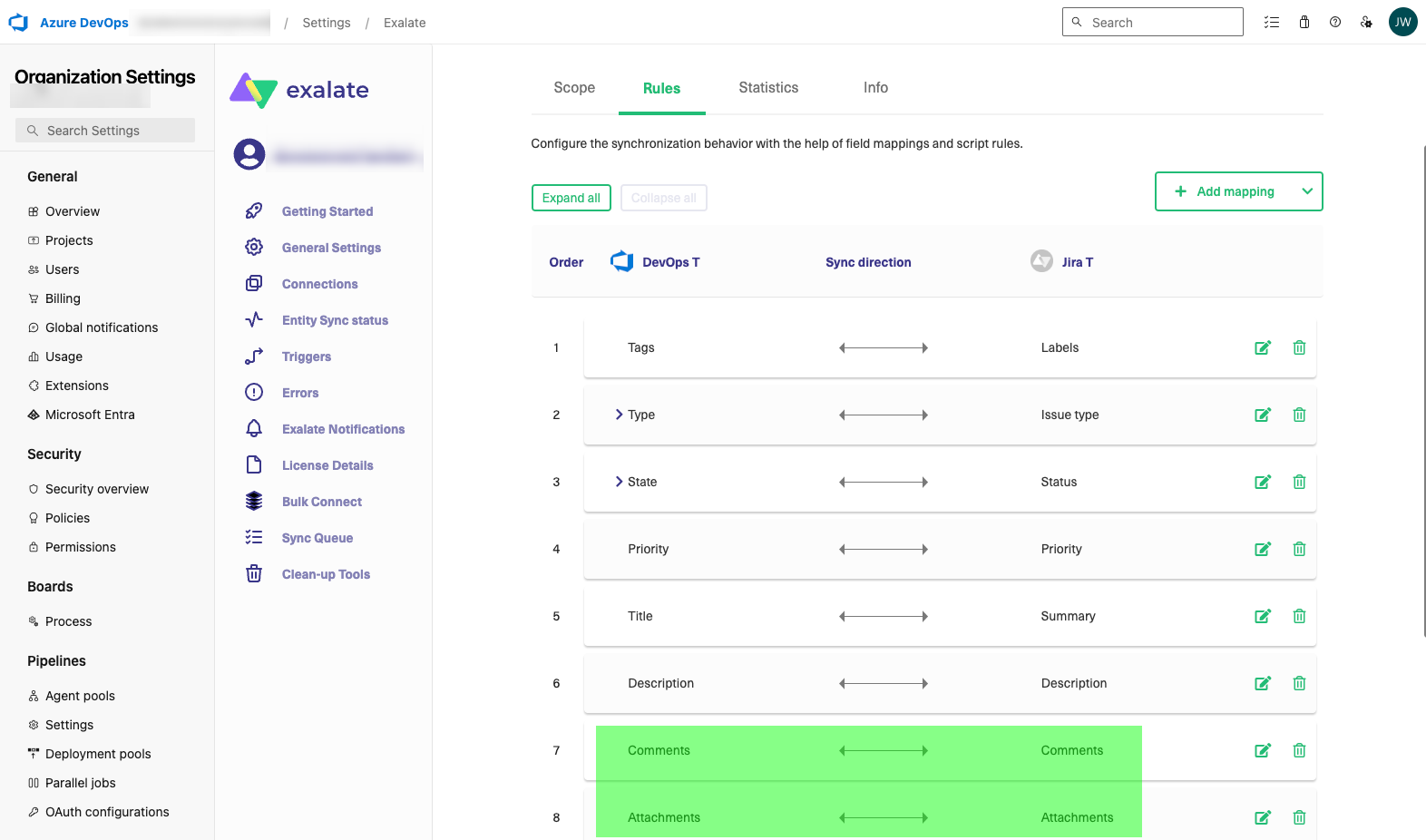
Task: Delete the Type to Issue type mapping
Action: [x=1299, y=415]
